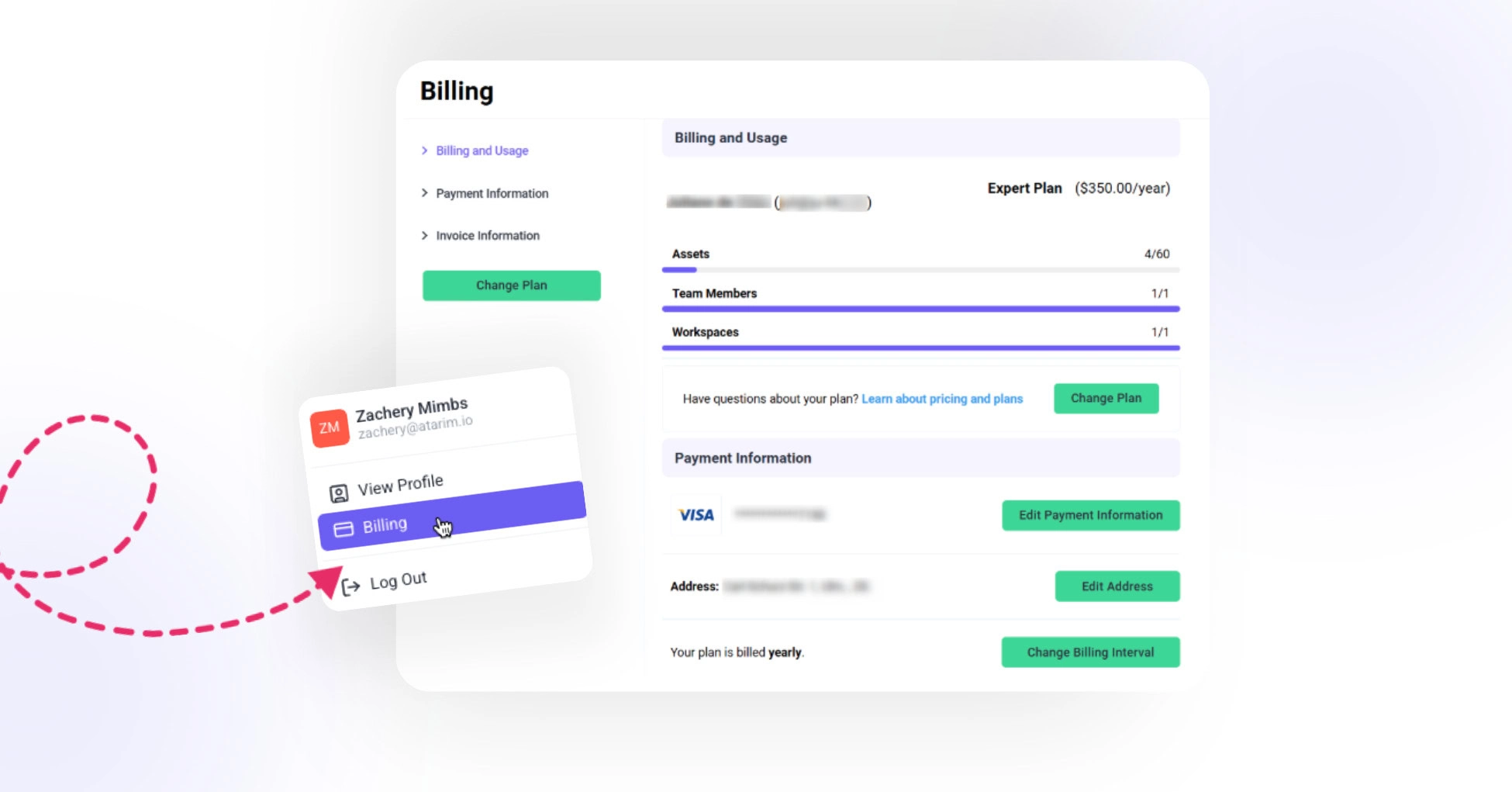1512x792 pixels.
Task: Click the Log Out arrow icon
Action: pos(350,586)
